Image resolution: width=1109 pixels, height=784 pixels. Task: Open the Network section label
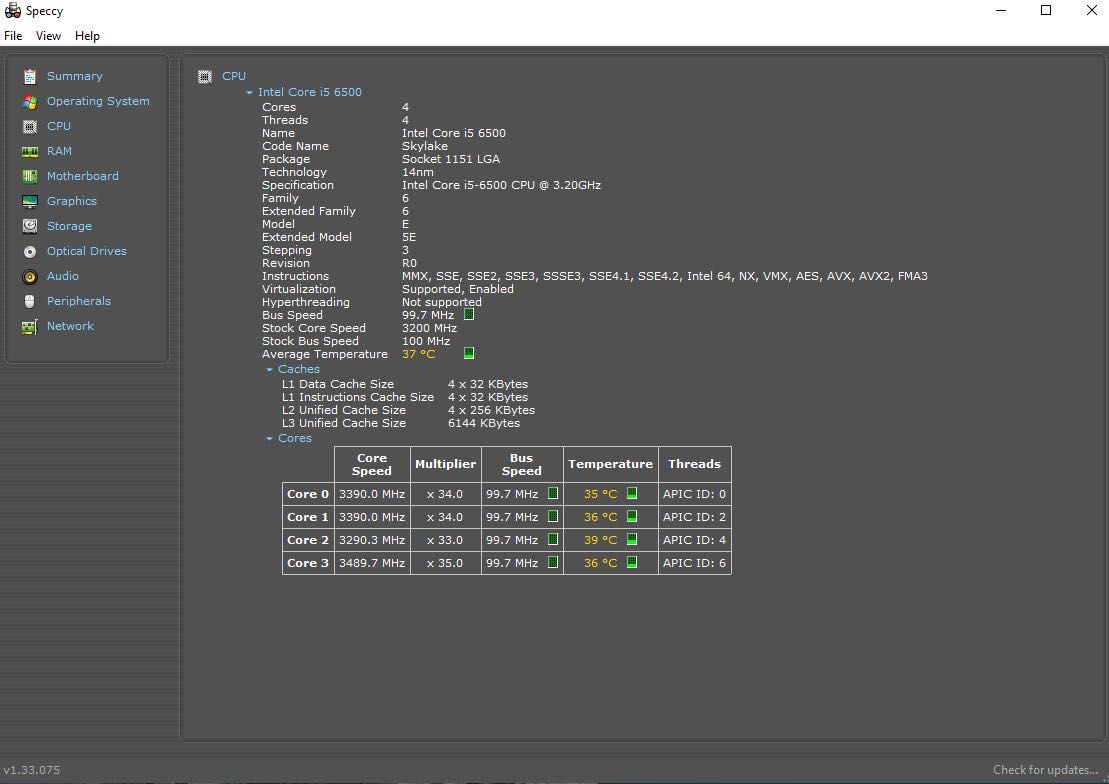70,326
